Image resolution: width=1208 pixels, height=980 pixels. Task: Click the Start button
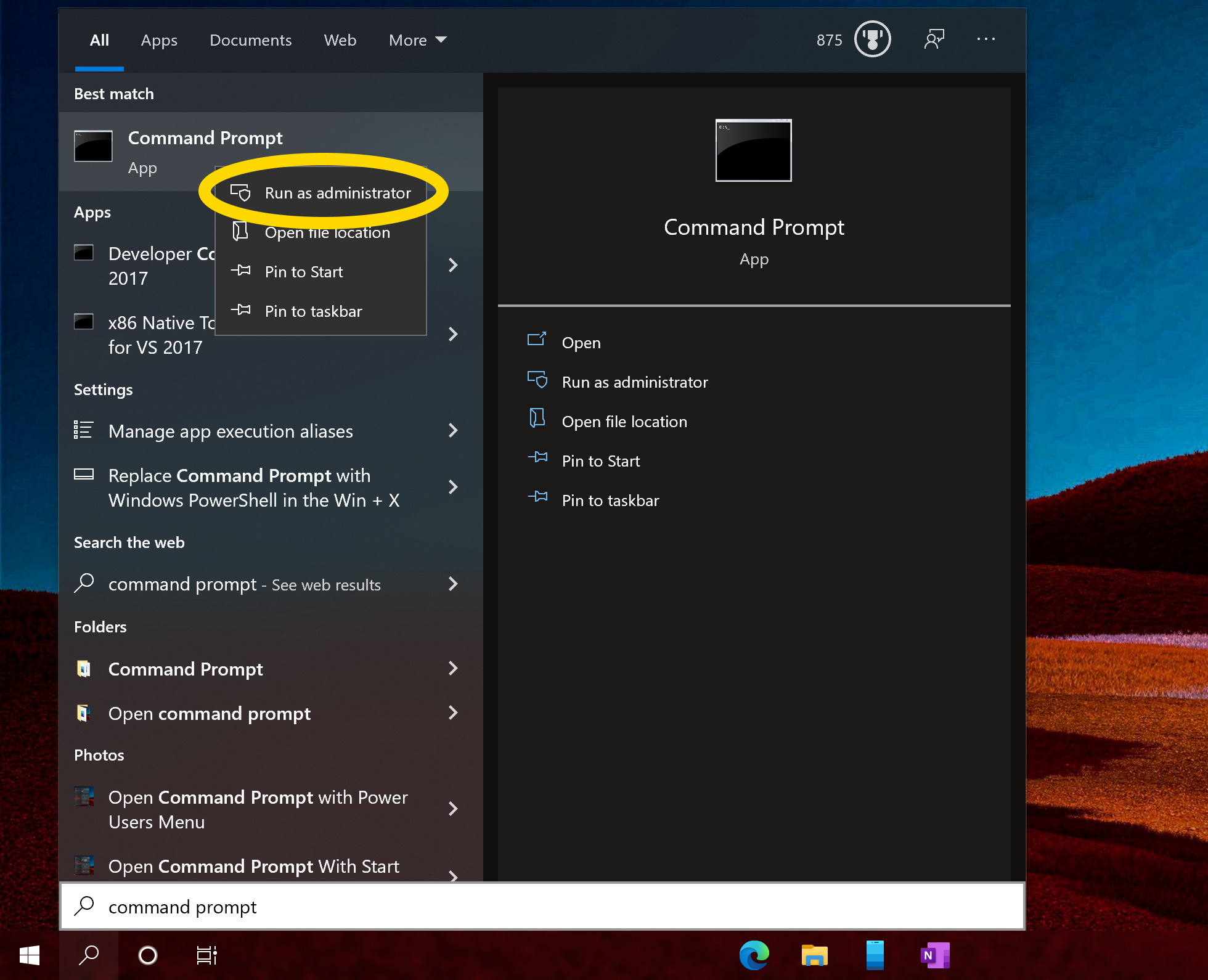(x=29, y=955)
